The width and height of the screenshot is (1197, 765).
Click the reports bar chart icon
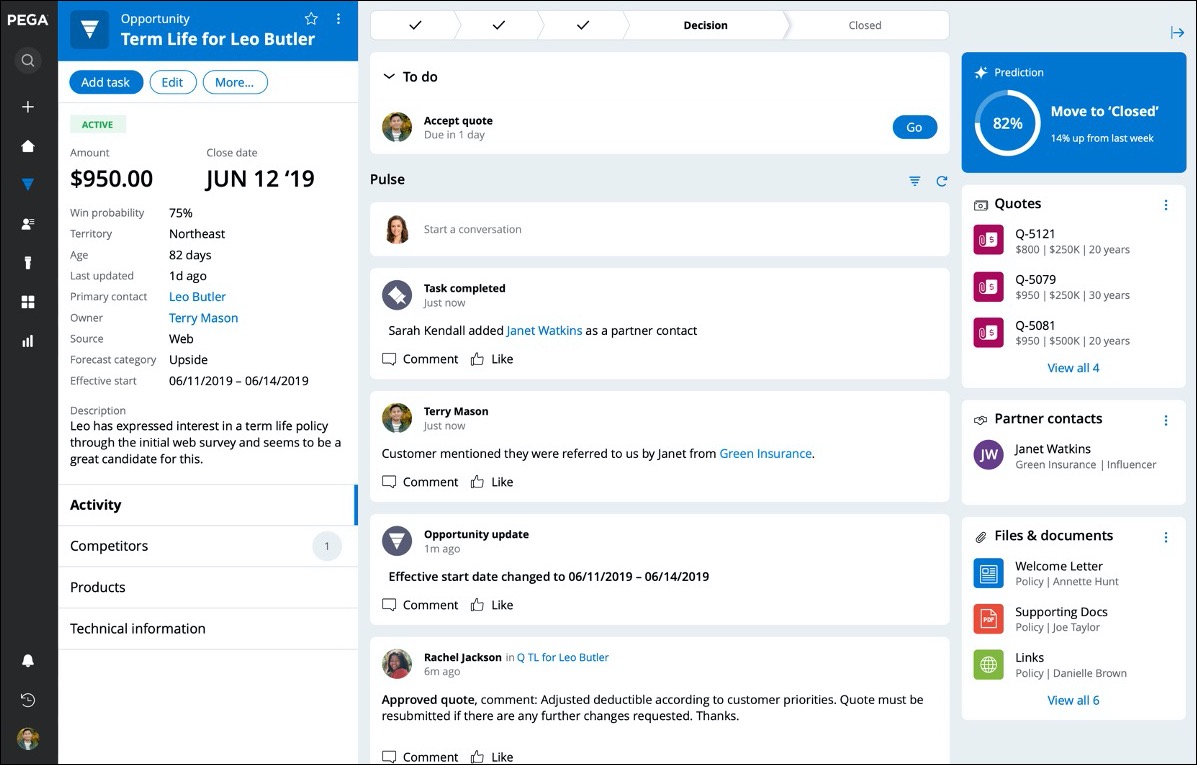pos(28,341)
